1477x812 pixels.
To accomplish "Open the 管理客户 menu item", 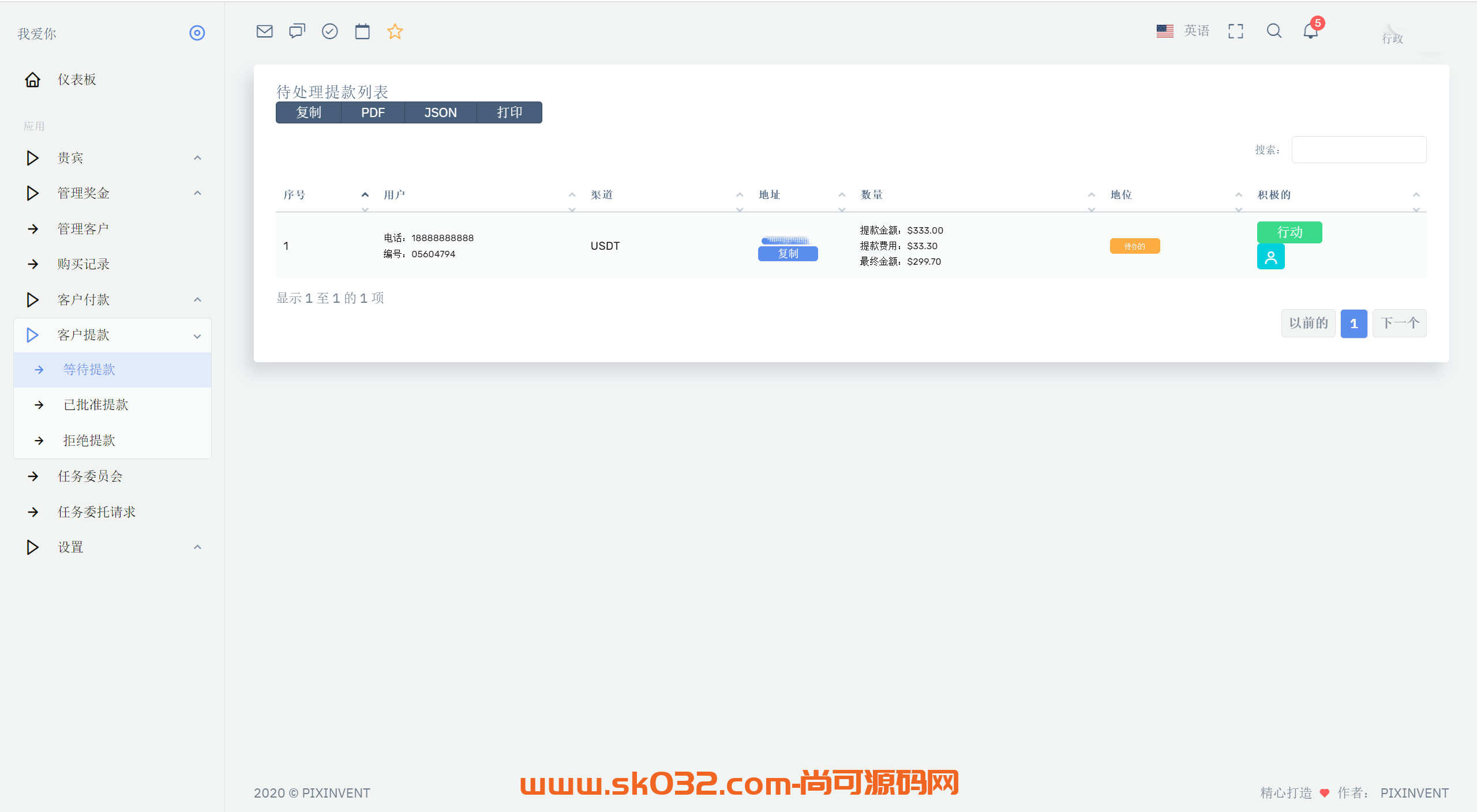I will click(x=113, y=229).
